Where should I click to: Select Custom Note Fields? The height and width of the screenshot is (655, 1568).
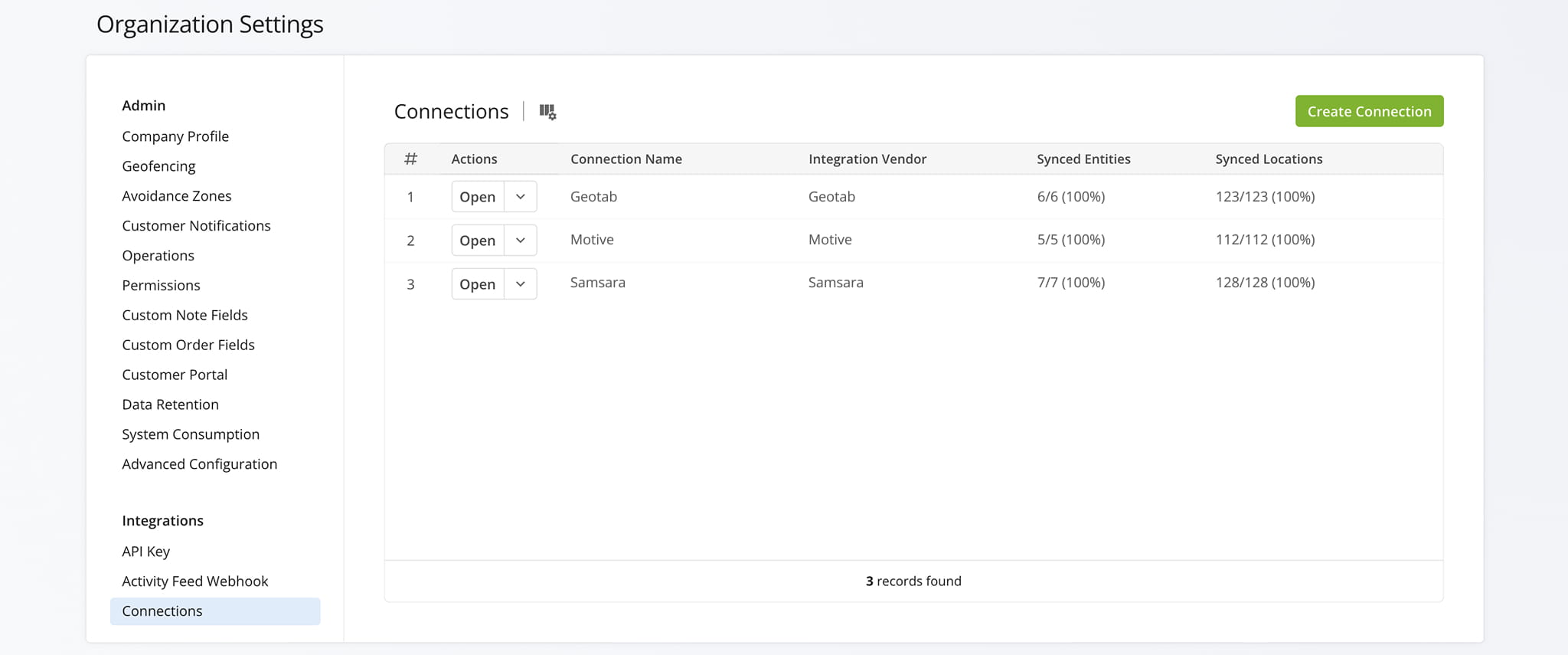click(x=185, y=316)
